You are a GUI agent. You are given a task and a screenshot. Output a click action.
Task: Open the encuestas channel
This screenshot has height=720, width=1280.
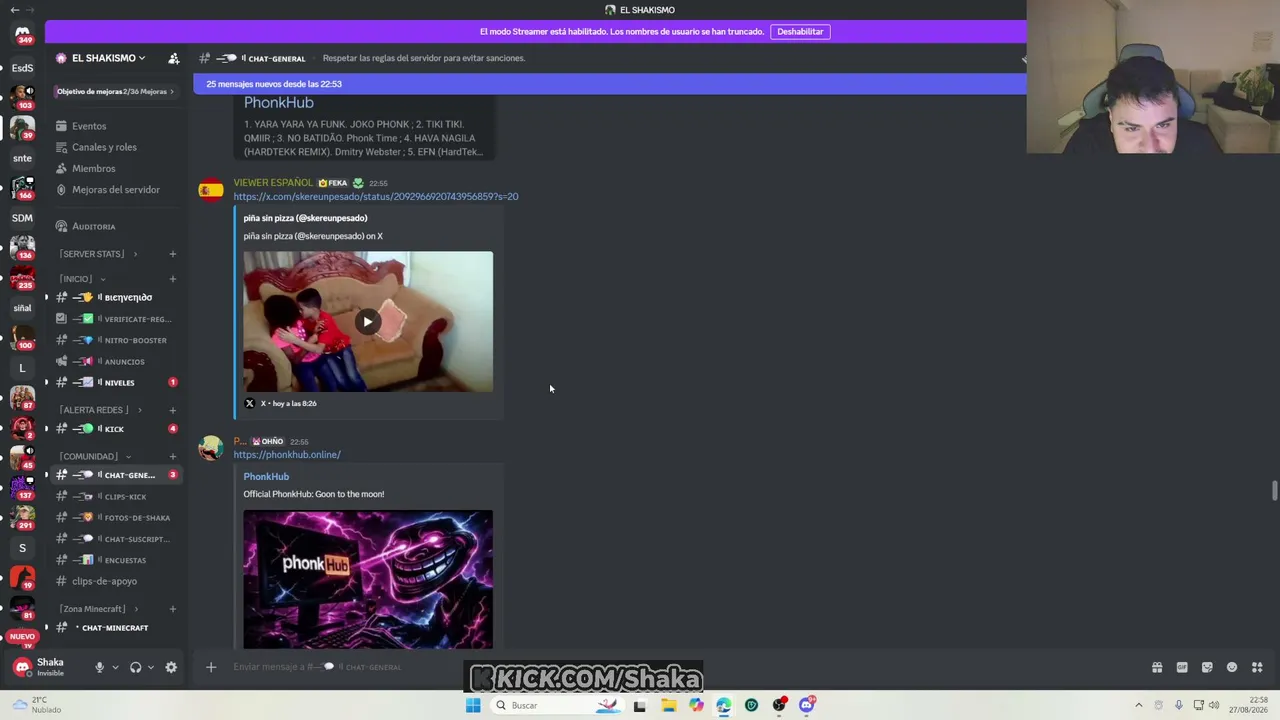[117, 560]
